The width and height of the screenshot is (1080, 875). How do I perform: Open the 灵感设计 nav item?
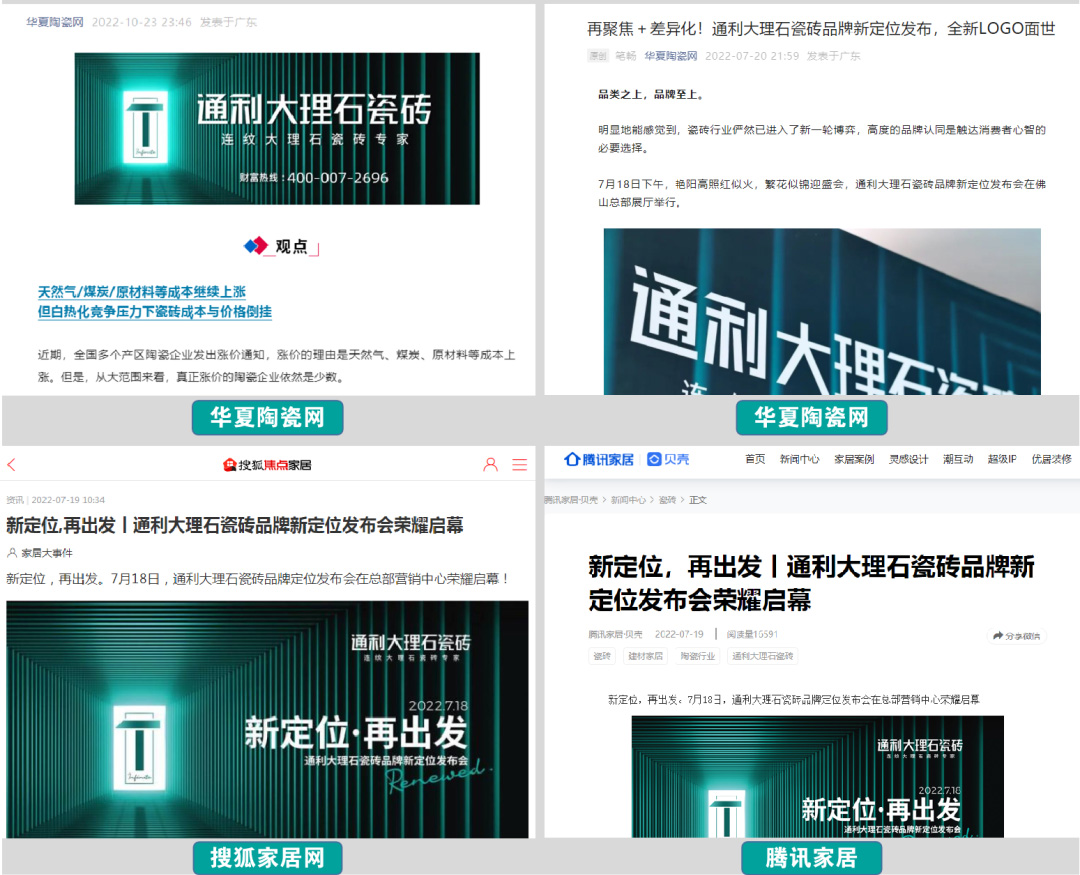[x=908, y=460]
